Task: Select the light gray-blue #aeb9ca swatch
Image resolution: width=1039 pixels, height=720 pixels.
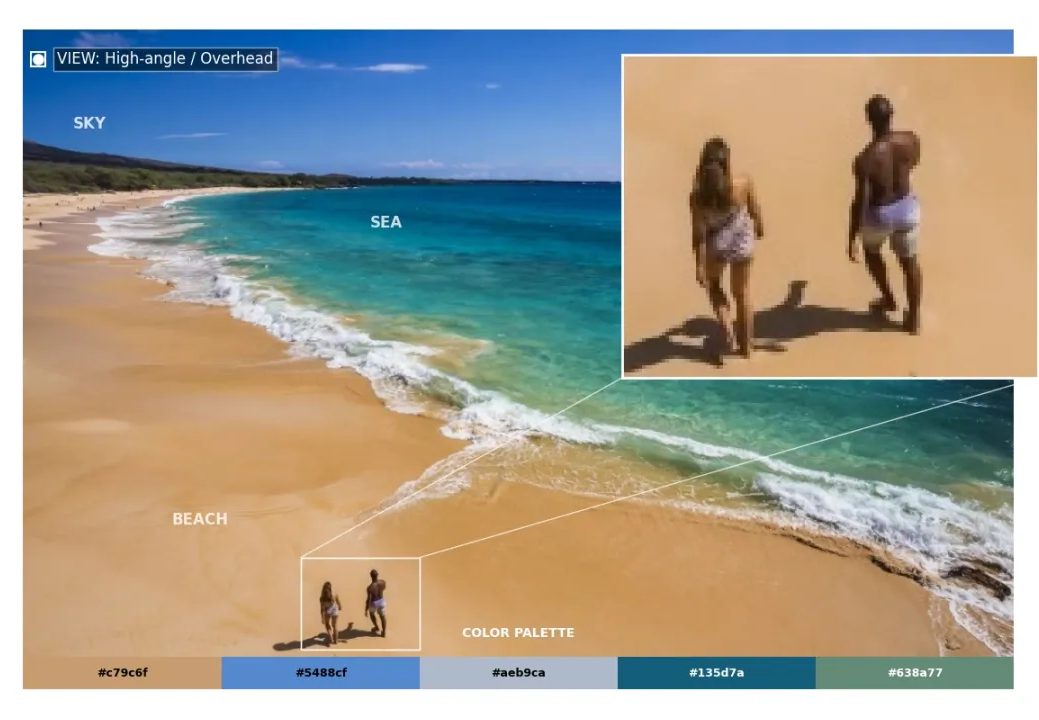Action: pos(518,673)
